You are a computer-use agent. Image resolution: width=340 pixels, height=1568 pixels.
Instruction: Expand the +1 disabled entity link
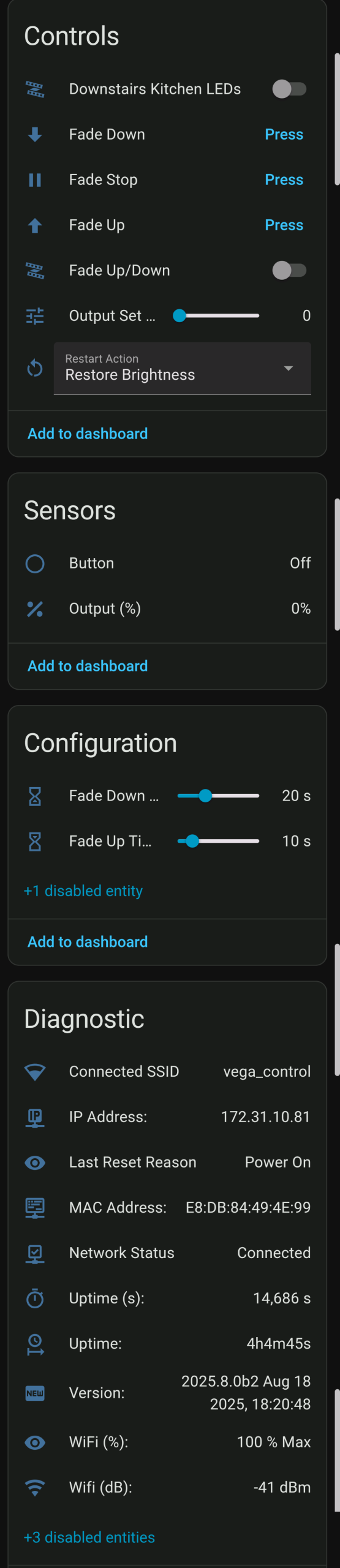(83, 891)
